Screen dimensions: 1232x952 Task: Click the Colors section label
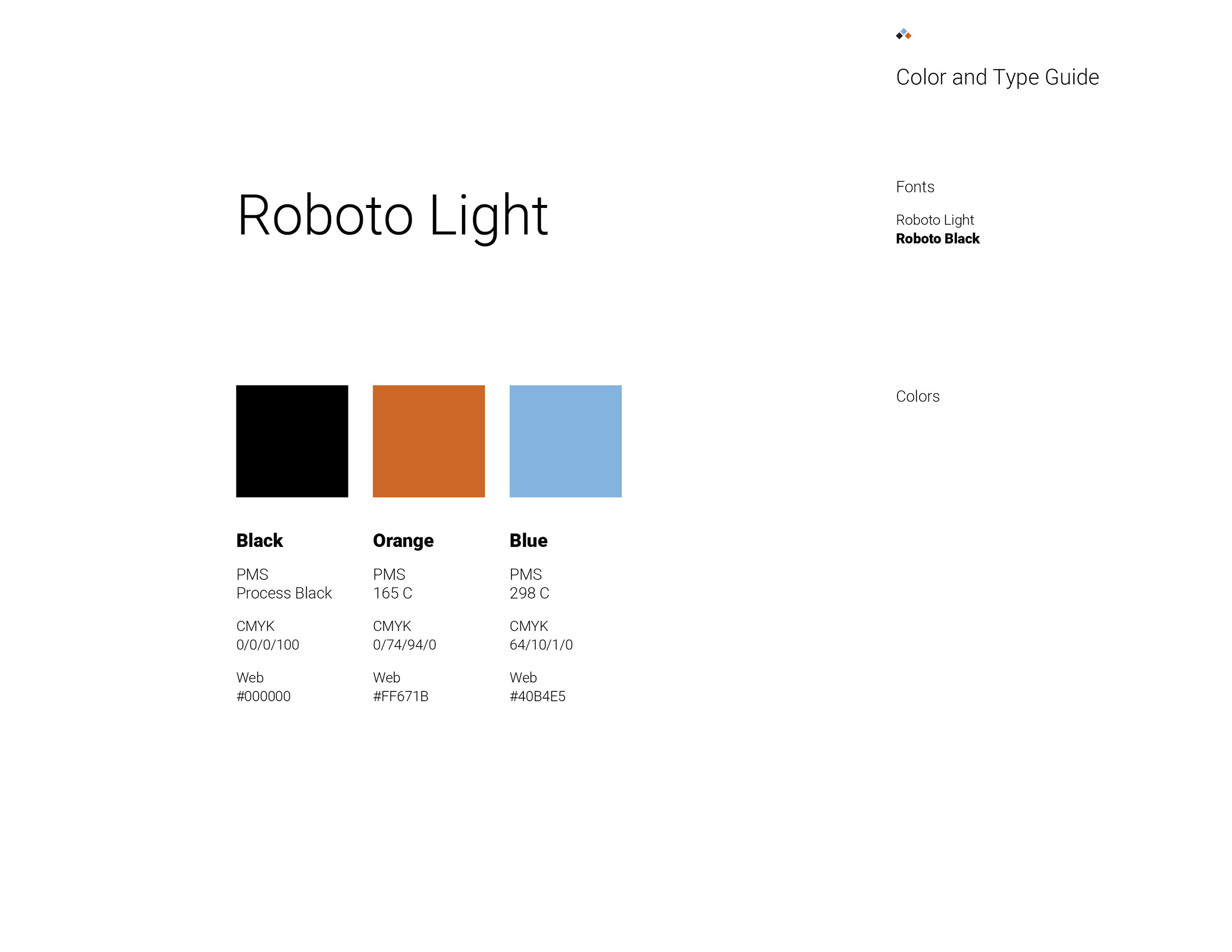917,397
